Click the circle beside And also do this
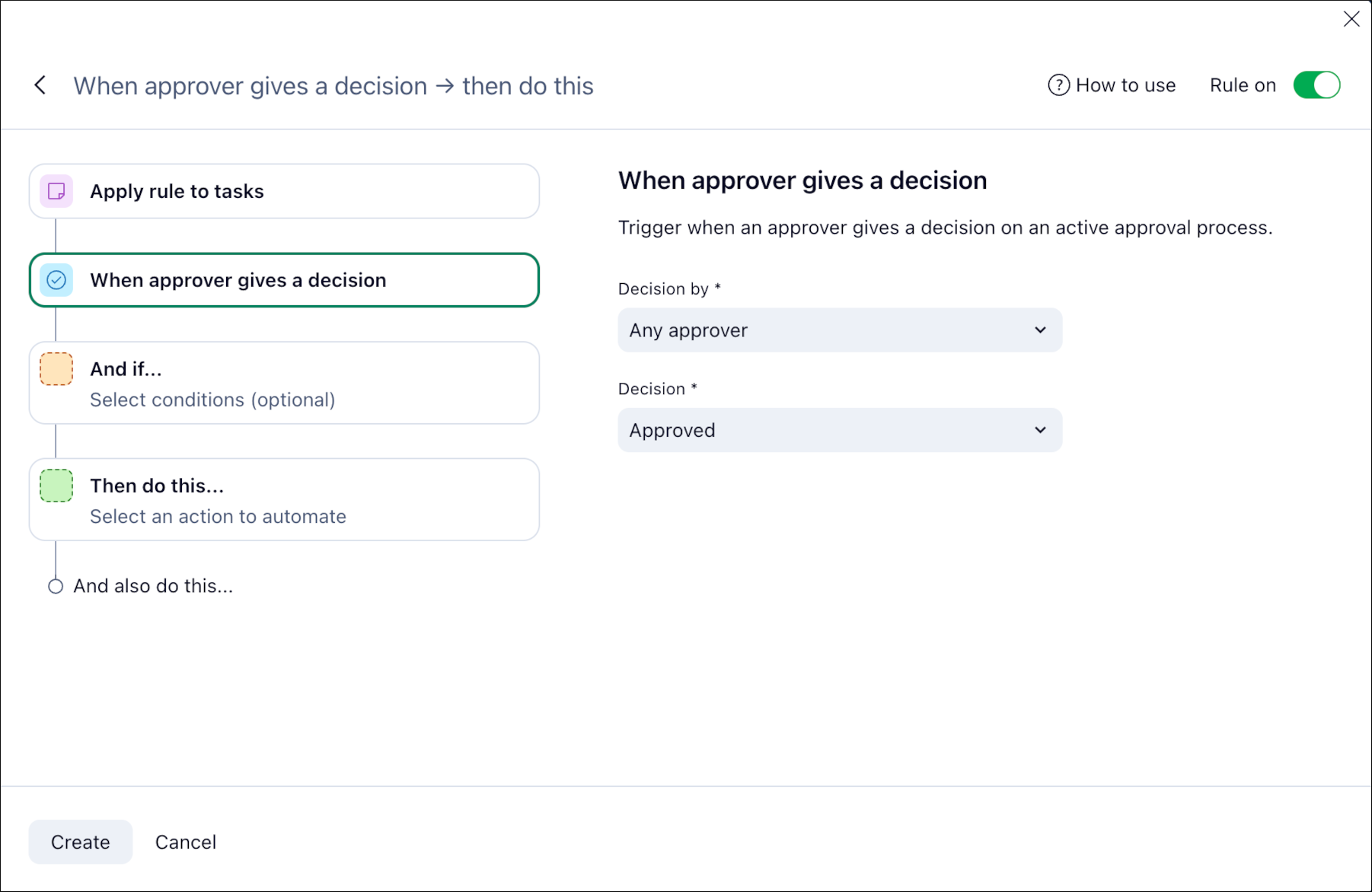 click(55, 585)
